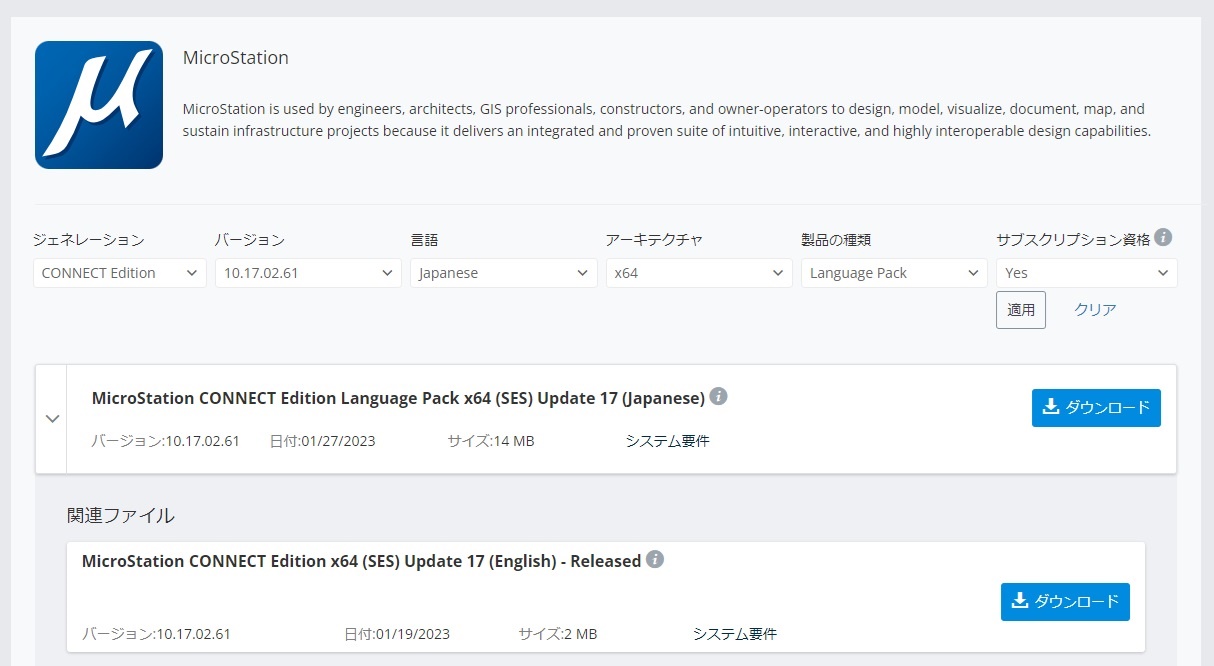
Task: Click the download arrow icon on the English update button
Action: pos(1018,601)
